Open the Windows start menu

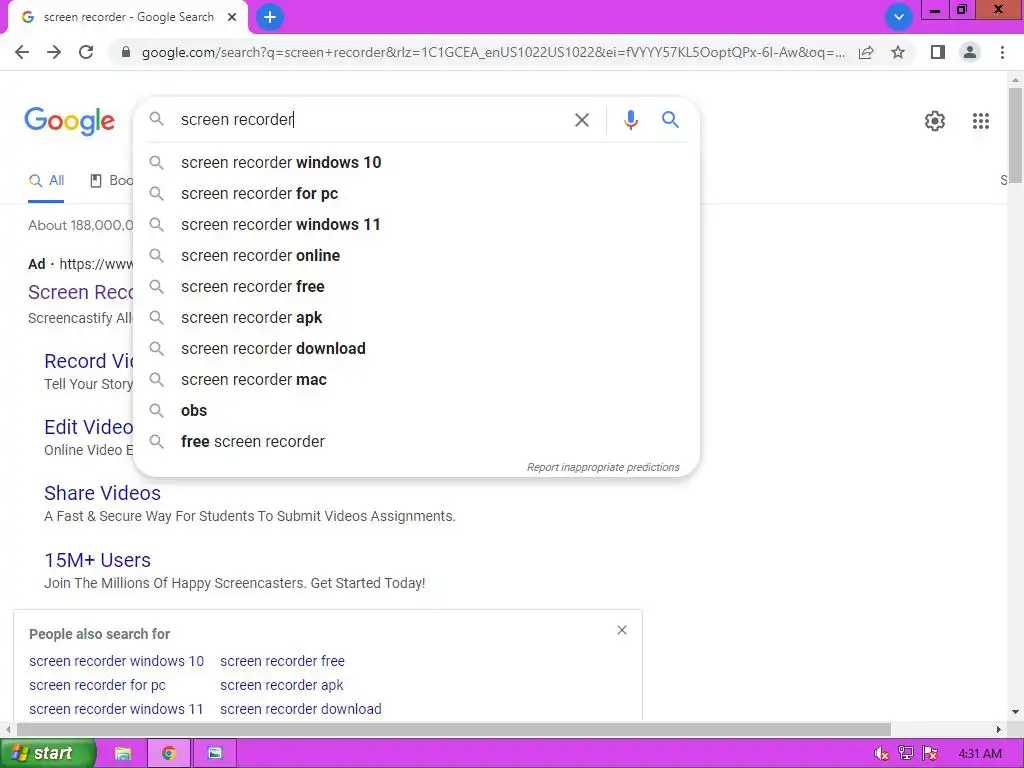[47, 754]
